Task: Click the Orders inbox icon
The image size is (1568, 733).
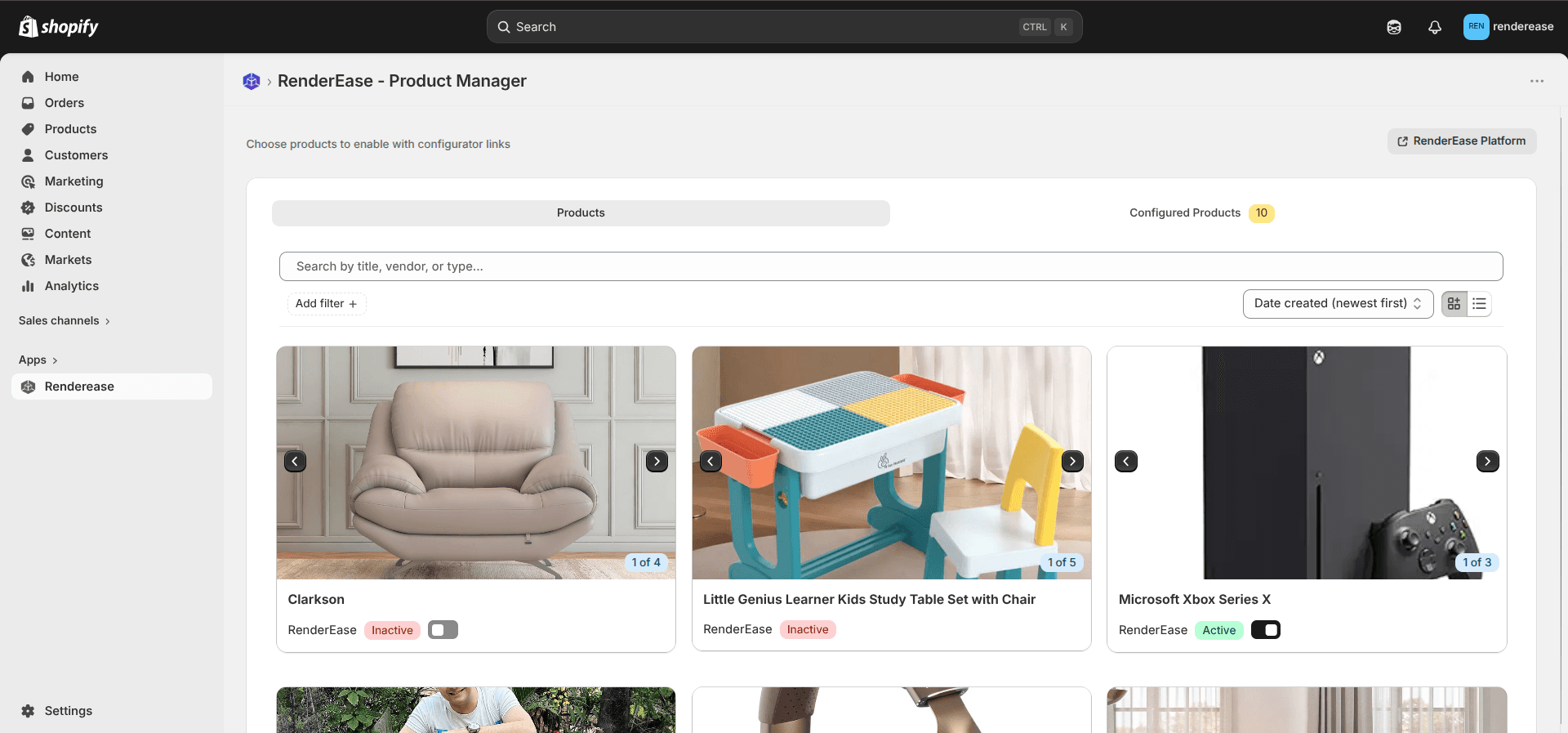Action: (28, 103)
